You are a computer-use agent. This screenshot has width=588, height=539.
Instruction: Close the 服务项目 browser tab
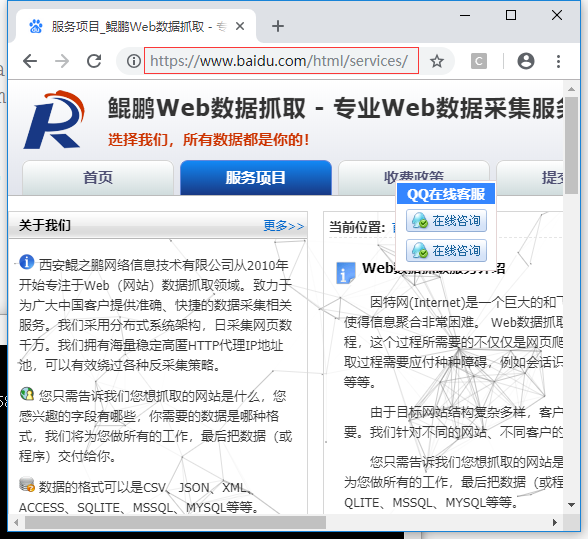(240, 26)
